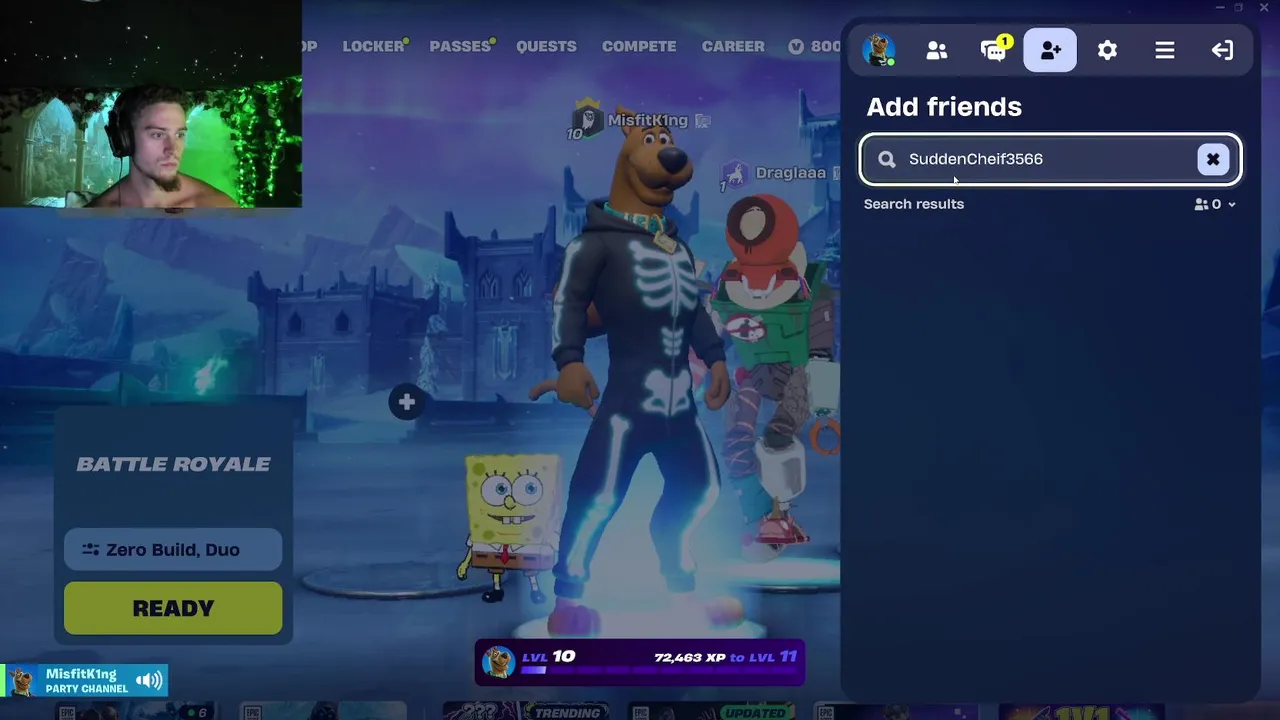Open the friends list icon
The width and height of the screenshot is (1280, 720).
click(x=937, y=50)
